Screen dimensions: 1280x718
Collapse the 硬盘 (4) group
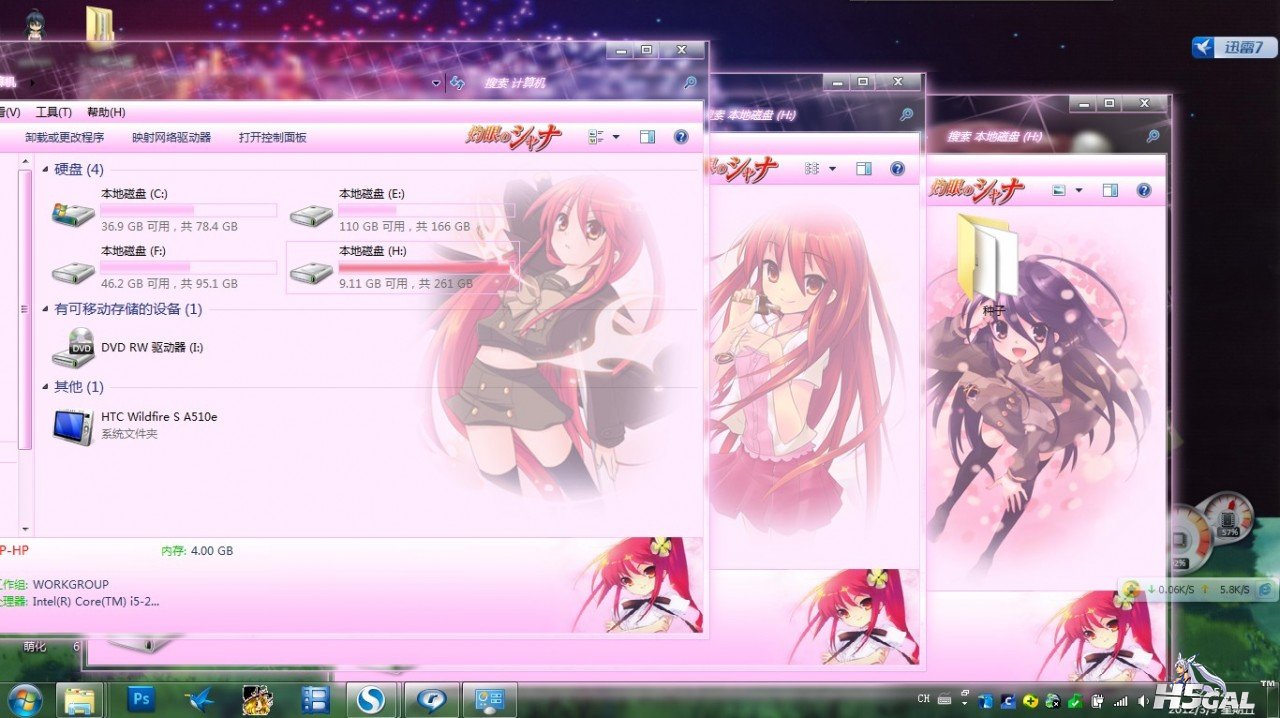click(45, 170)
